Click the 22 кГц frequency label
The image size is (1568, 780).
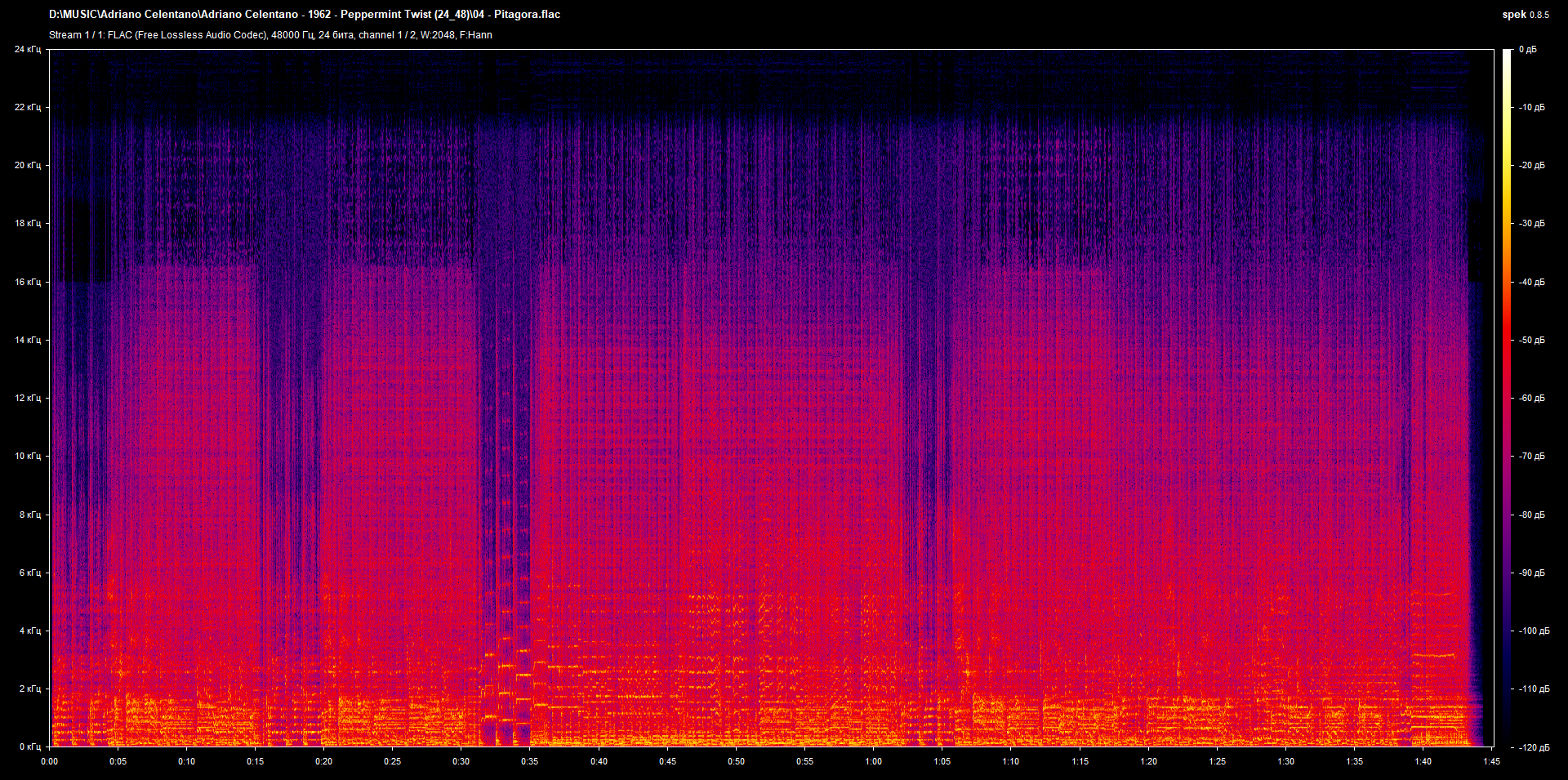pos(28,107)
